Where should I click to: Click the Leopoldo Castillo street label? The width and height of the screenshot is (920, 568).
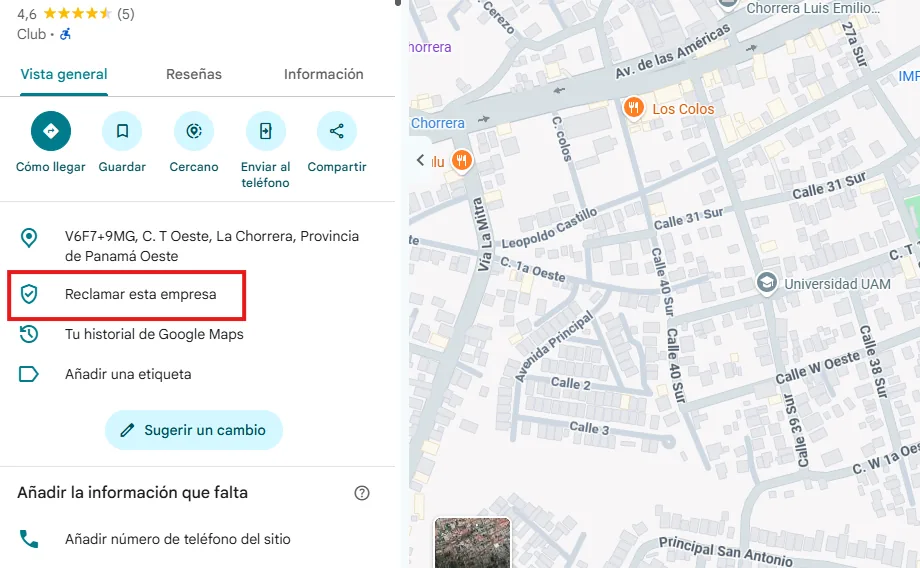[549, 228]
